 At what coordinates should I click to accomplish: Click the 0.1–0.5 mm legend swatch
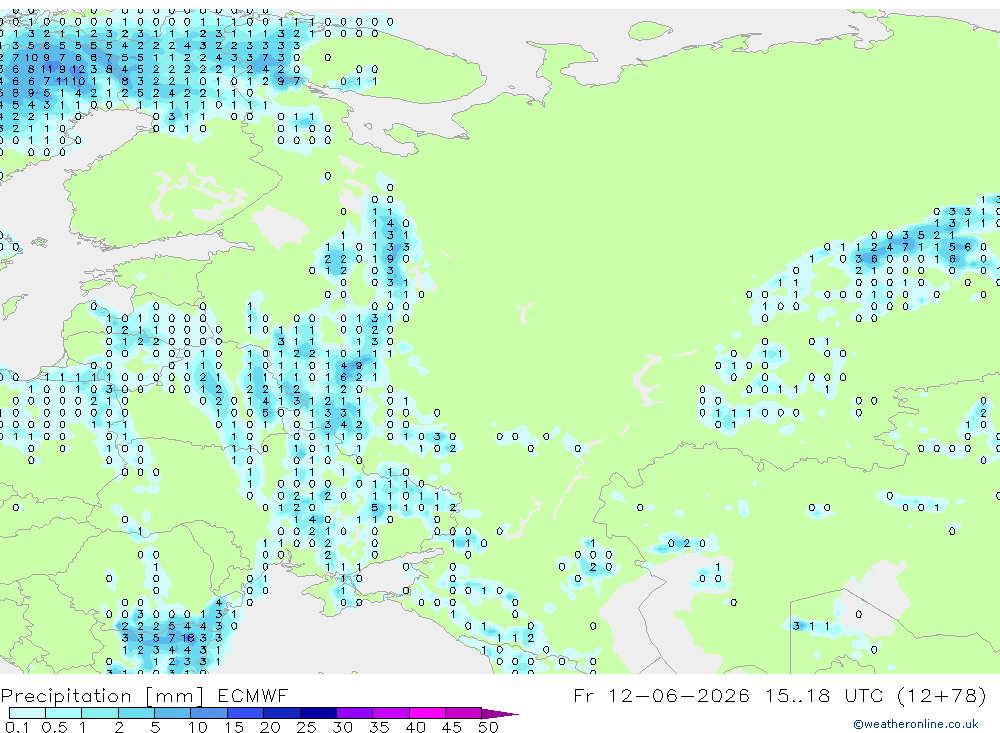click(27, 713)
